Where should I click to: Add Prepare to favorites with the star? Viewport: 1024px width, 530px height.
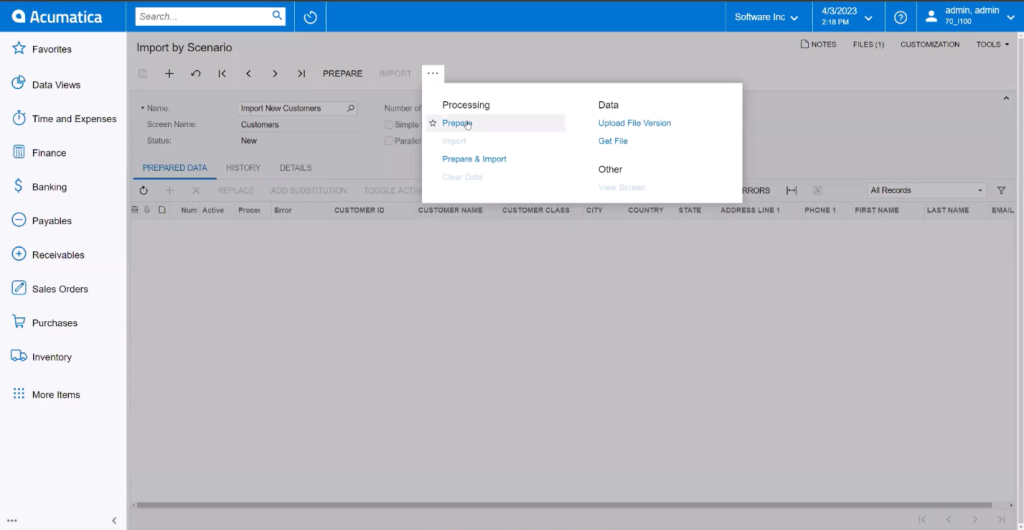(433, 123)
